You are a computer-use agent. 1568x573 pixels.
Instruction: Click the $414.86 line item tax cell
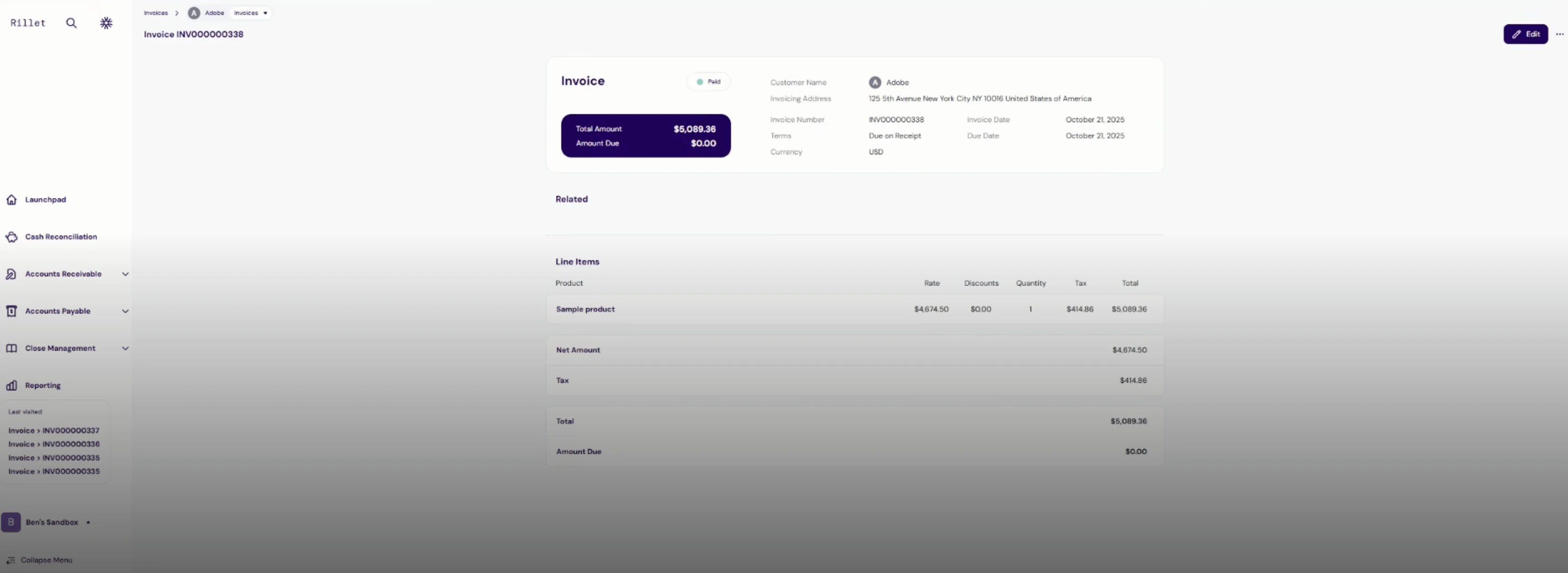[x=1079, y=309]
